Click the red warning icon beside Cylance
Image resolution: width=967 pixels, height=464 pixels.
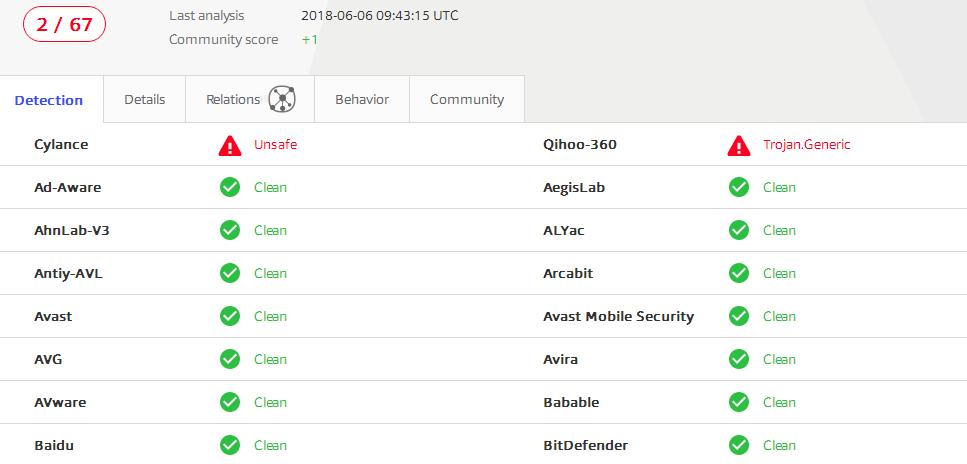tap(230, 145)
